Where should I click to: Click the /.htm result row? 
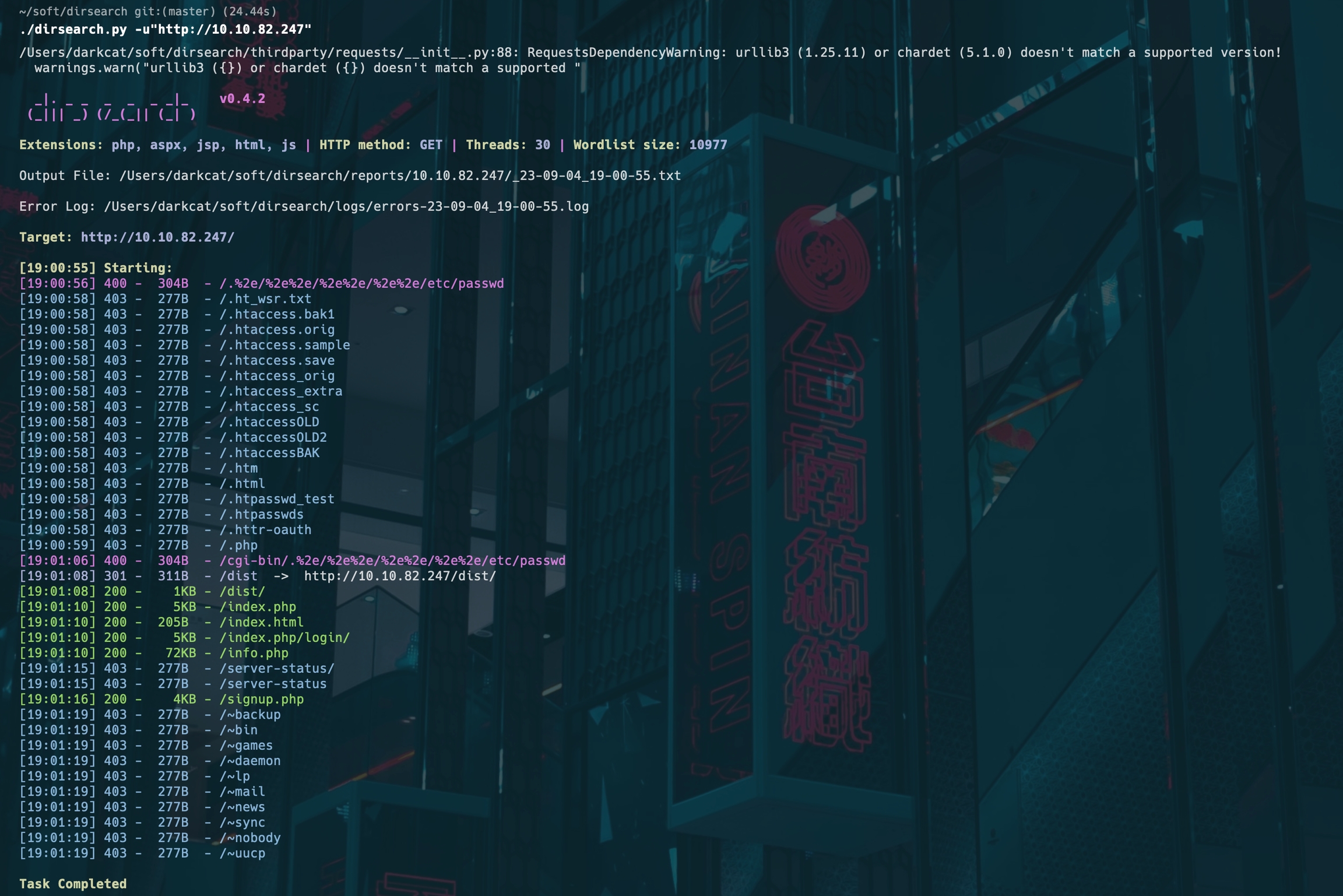coord(139,469)
